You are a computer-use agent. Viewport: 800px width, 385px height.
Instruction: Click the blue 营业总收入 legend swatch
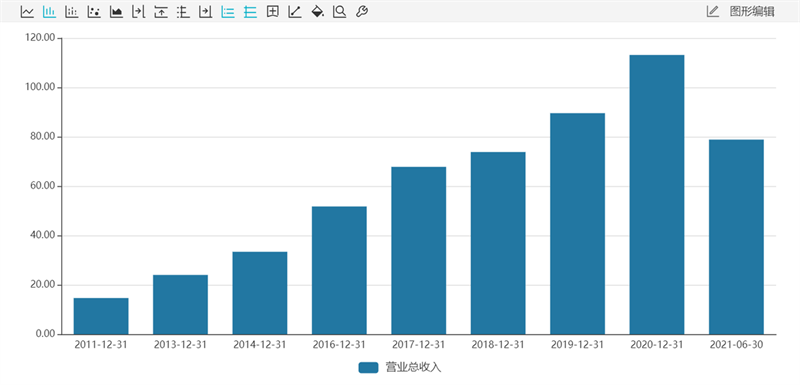click(368, 368)
